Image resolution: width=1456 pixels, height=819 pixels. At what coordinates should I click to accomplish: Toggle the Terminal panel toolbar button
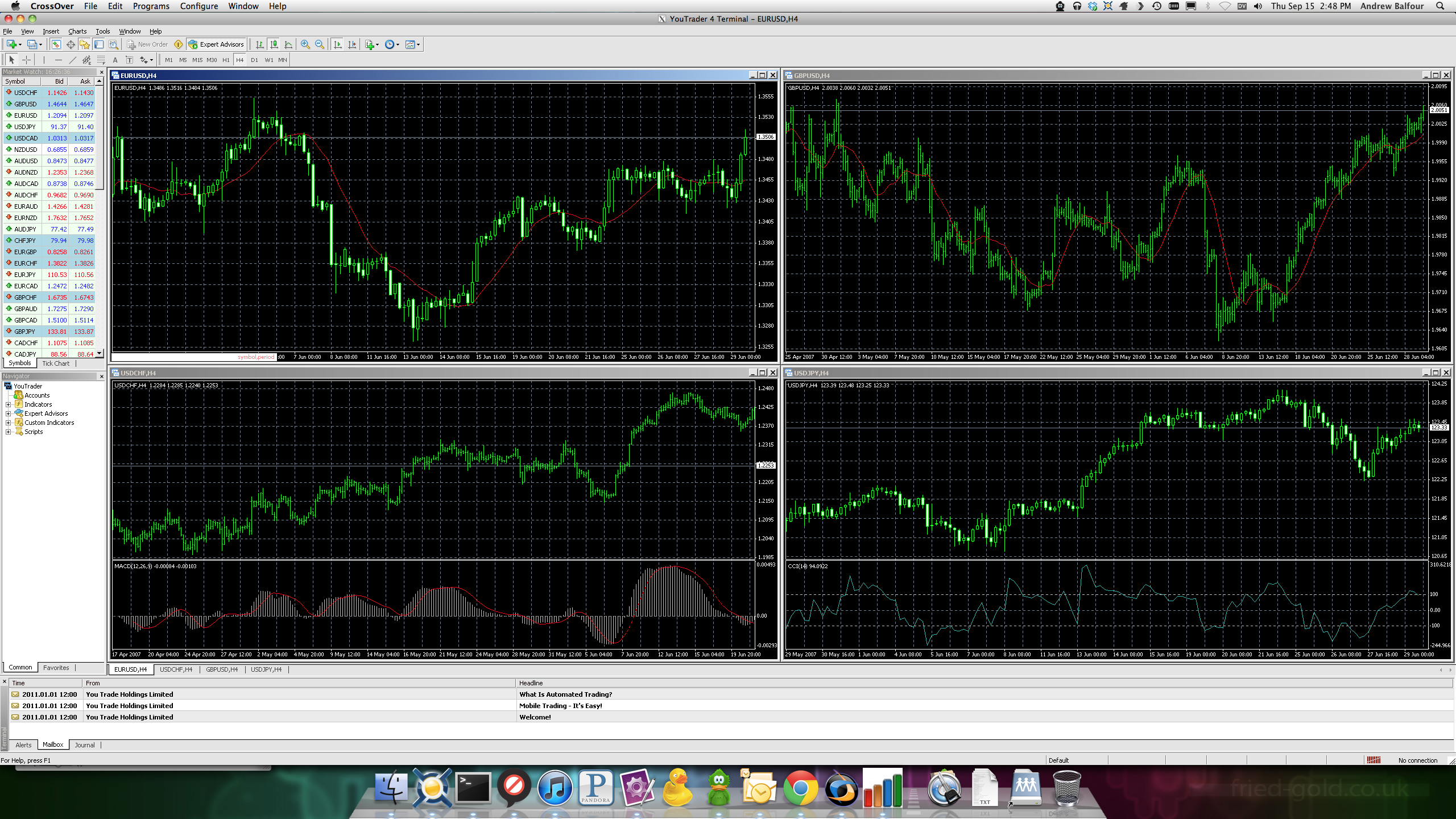(99, 44)
